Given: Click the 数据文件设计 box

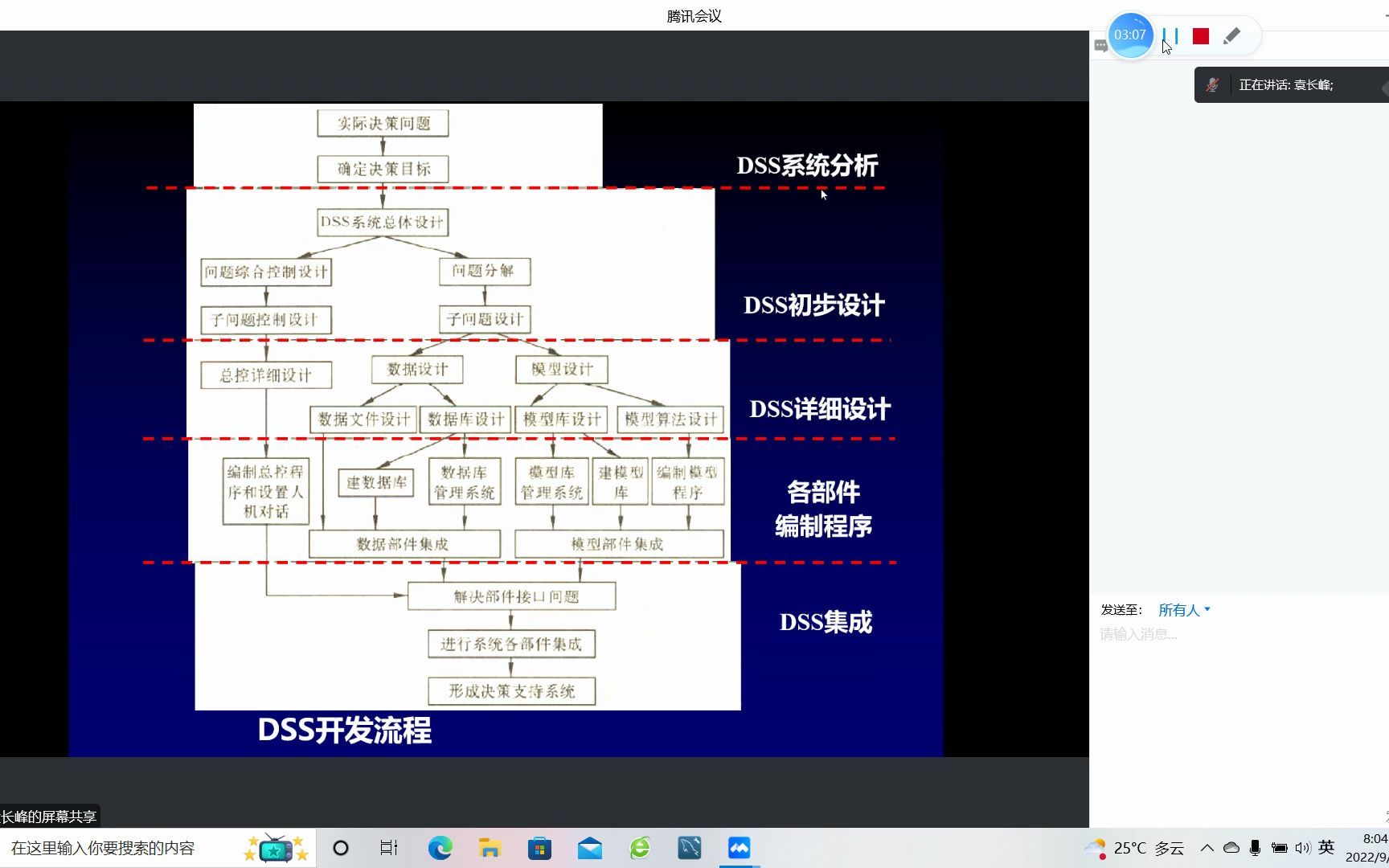Looking at the screenshot, I should (363, 420).
